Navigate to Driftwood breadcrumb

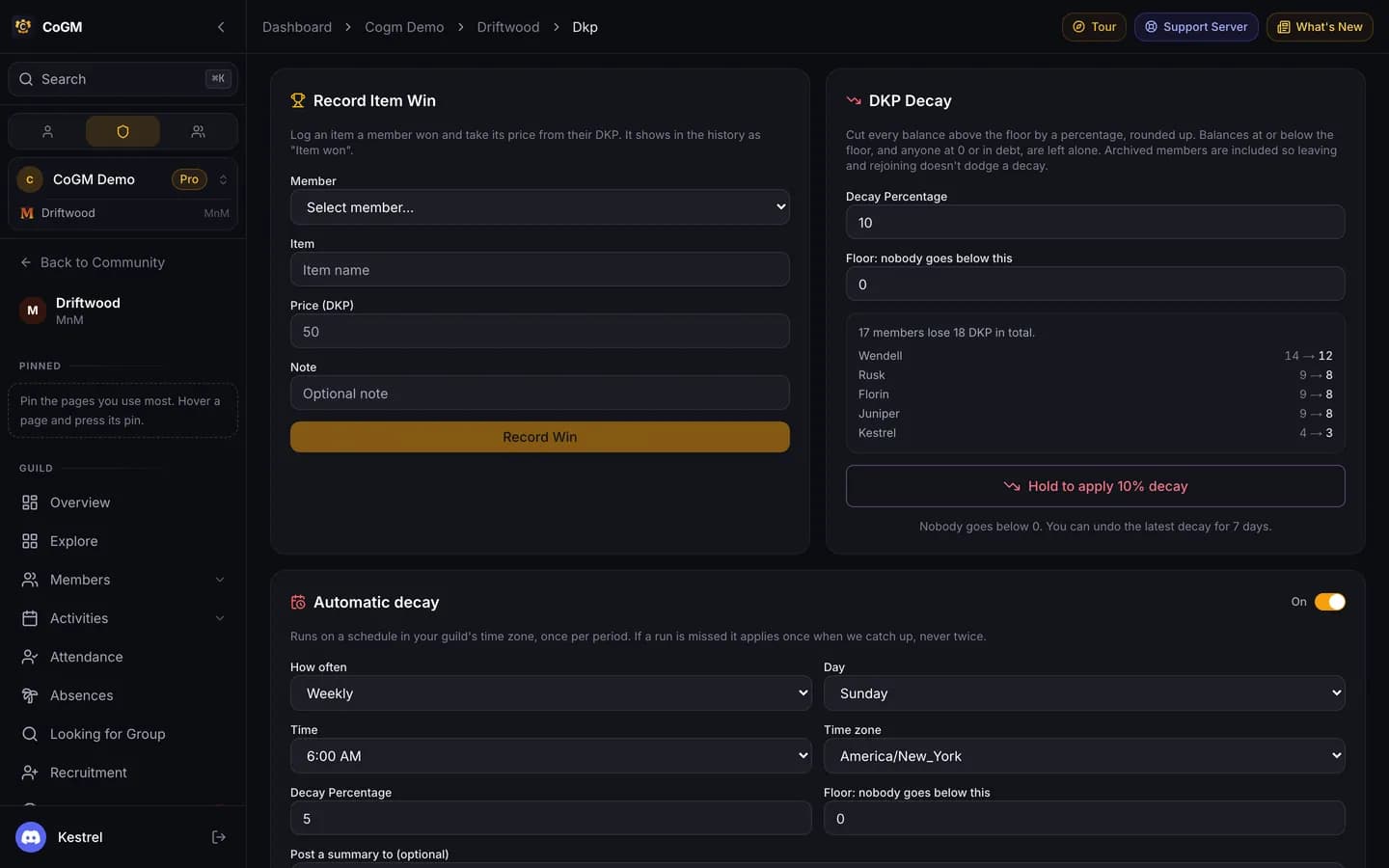tap(508, 27)
